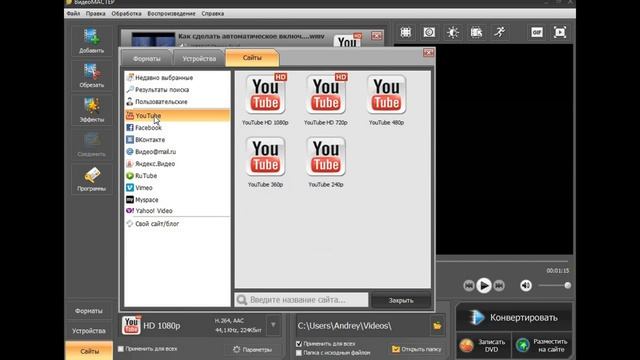Click the video rotate toolbar icon

(x=476, y=32)
